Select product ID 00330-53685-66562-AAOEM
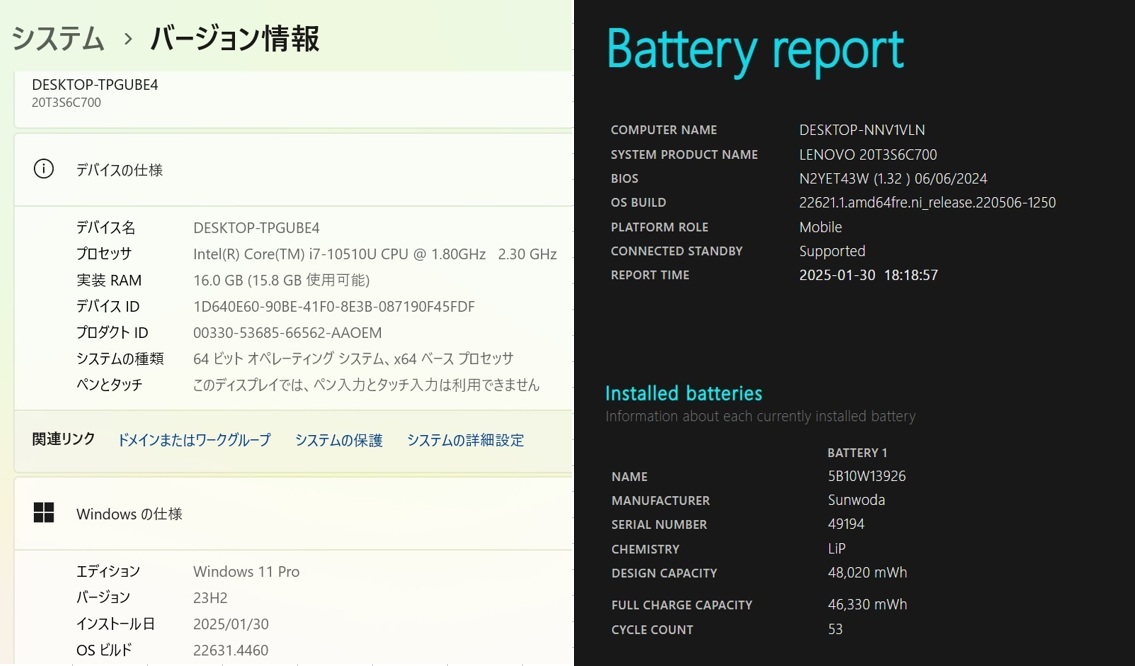 click(x=287, y=333)
